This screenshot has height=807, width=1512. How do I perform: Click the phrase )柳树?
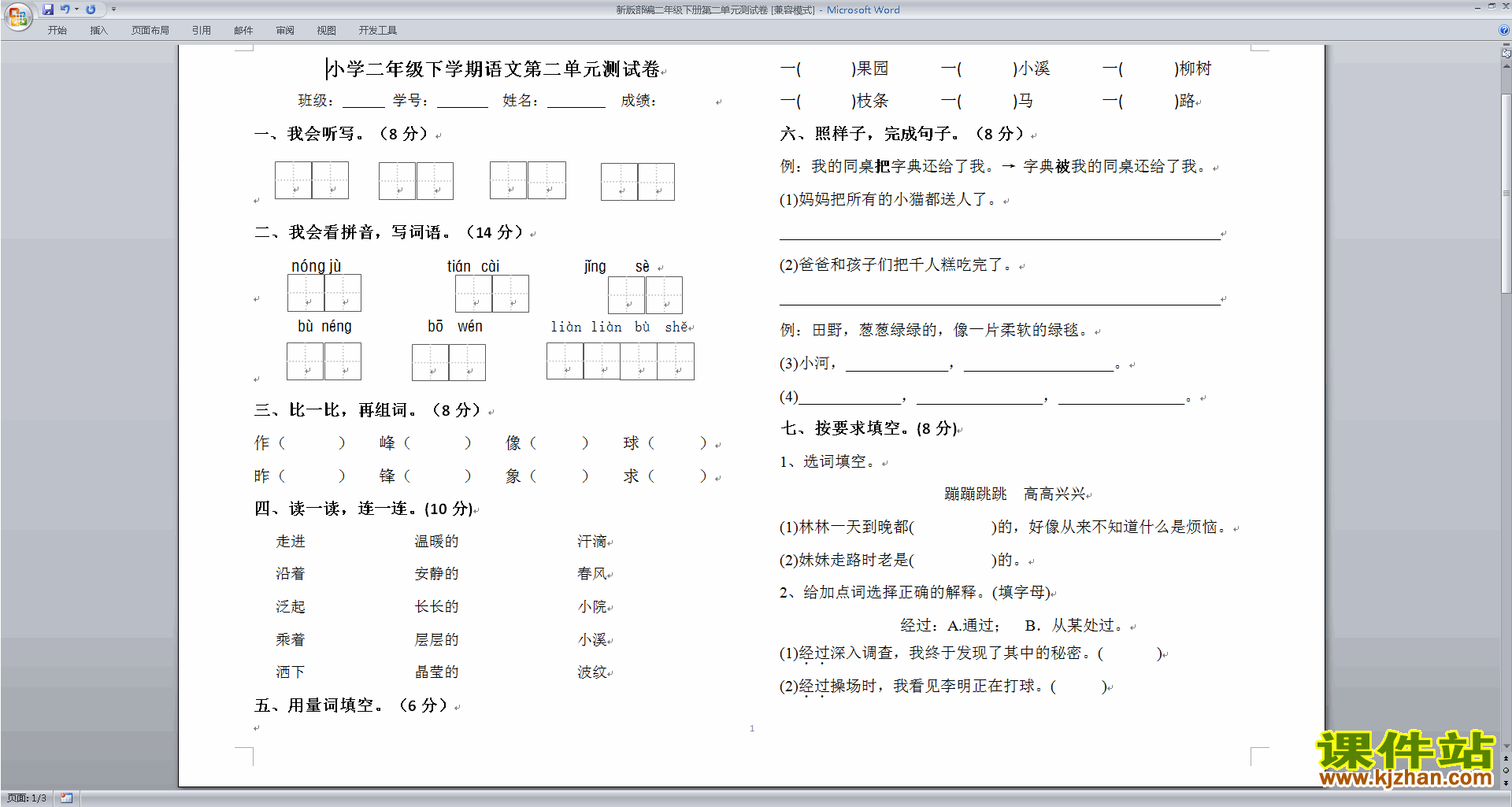(x=1193, y=68)
